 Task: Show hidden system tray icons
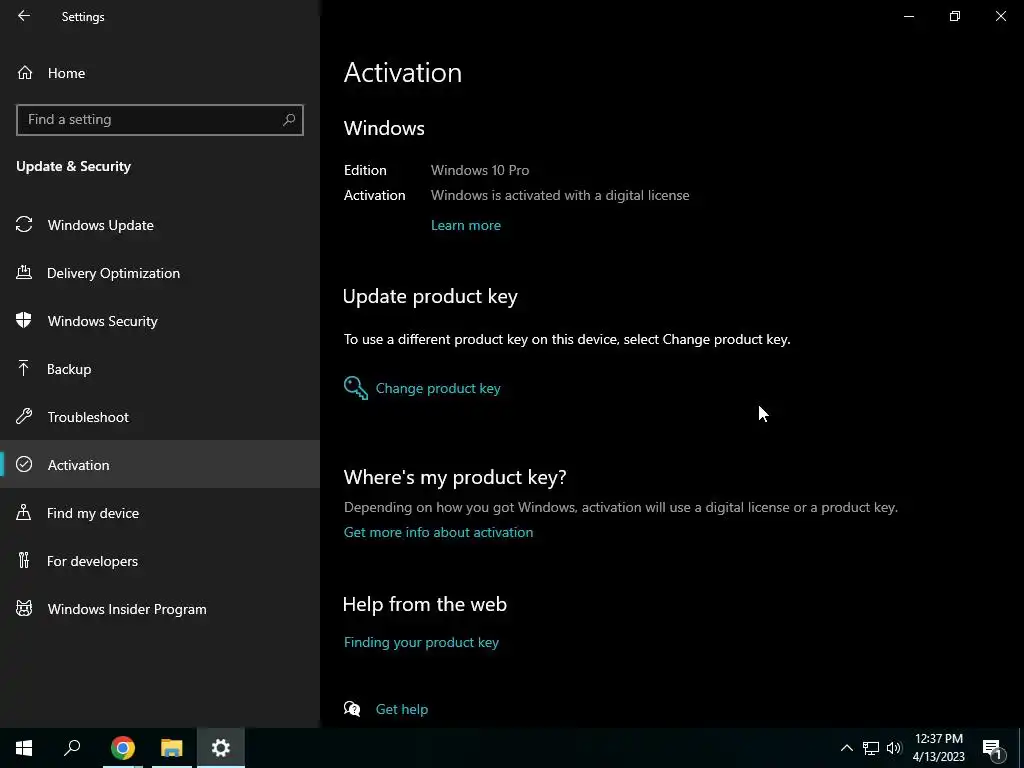(846, 748)
